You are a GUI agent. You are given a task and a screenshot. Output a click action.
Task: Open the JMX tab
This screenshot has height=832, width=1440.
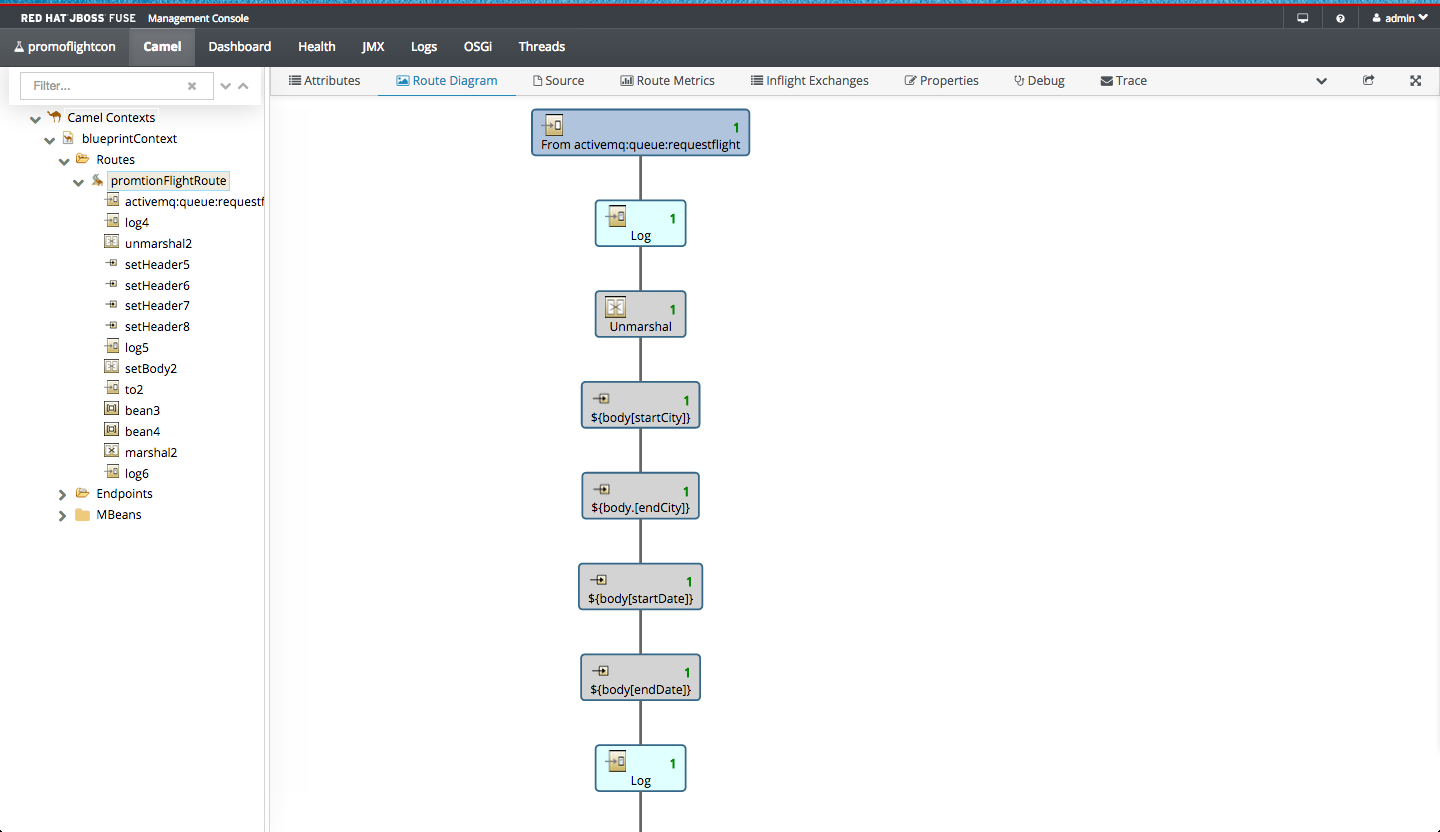(373, 47)
